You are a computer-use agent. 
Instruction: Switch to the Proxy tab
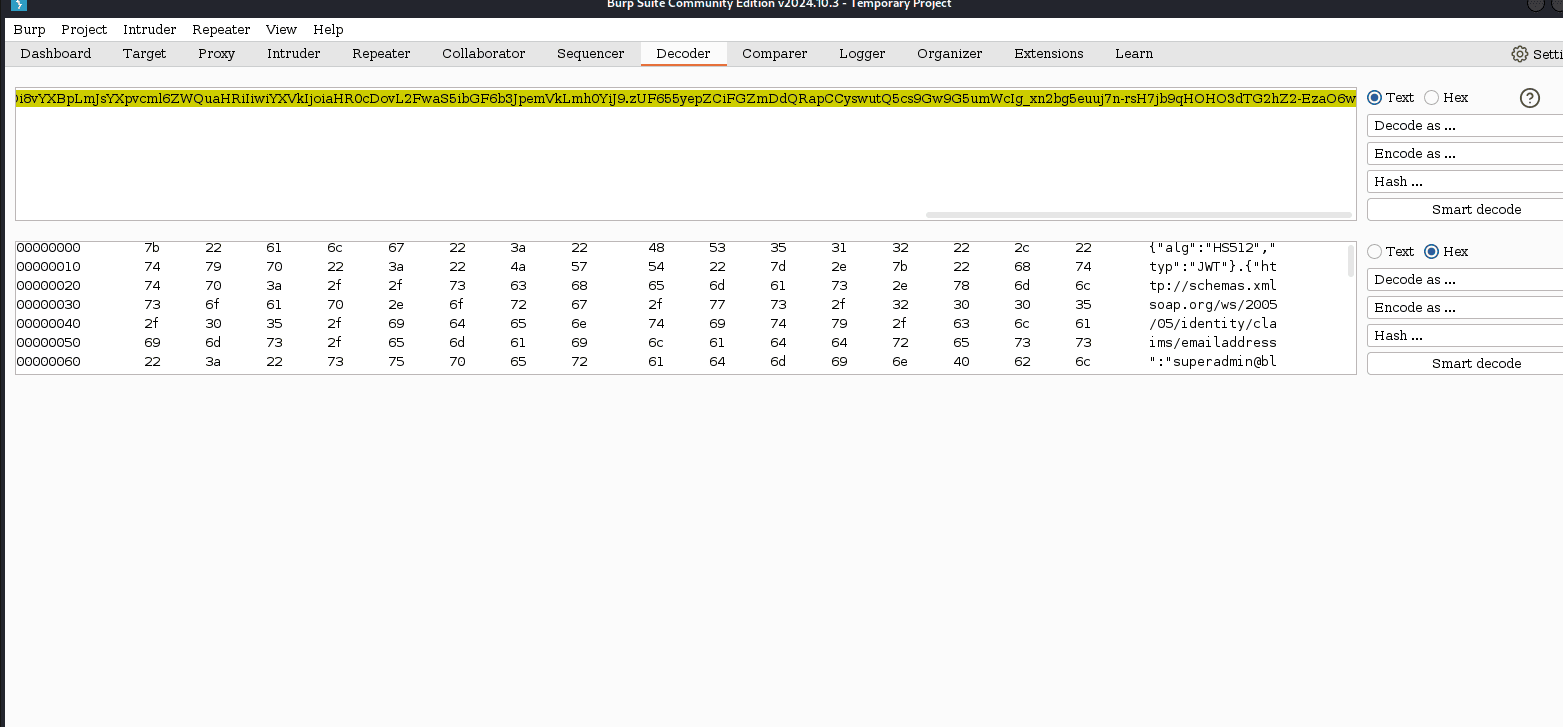click(217, 54)
